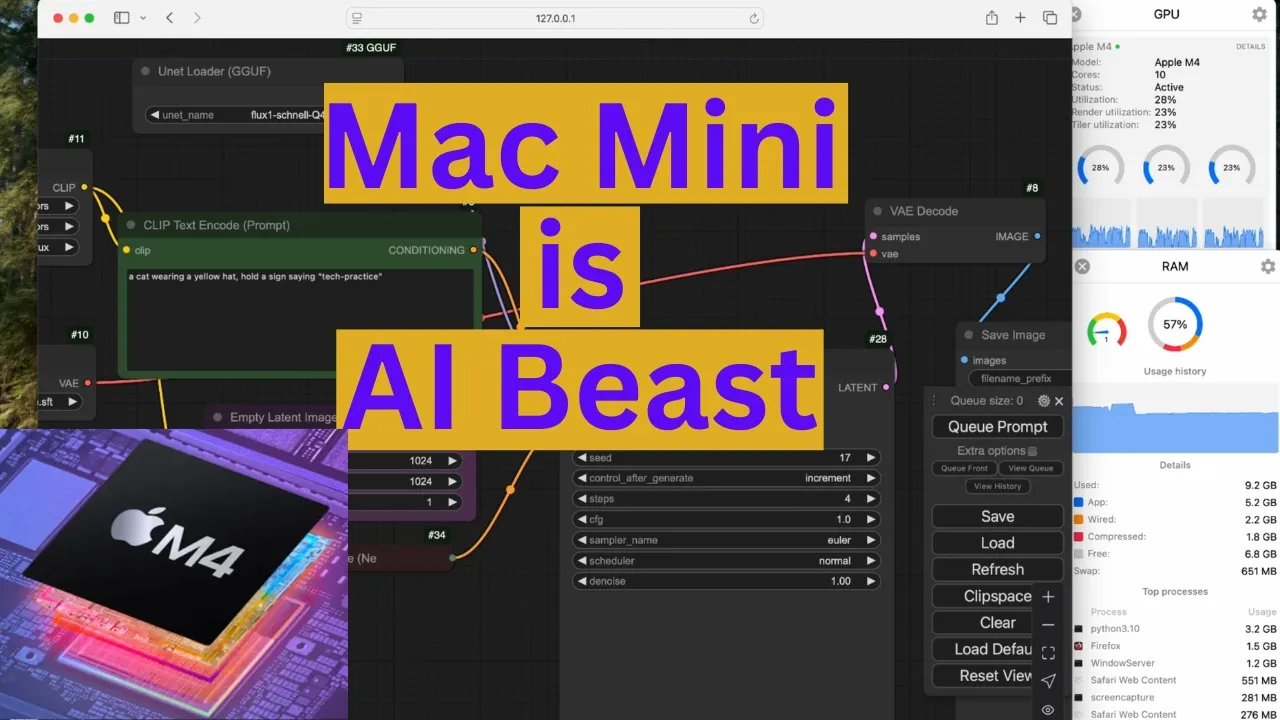Open View History
Screen dimensions: 1280x720
pos(998,486)
